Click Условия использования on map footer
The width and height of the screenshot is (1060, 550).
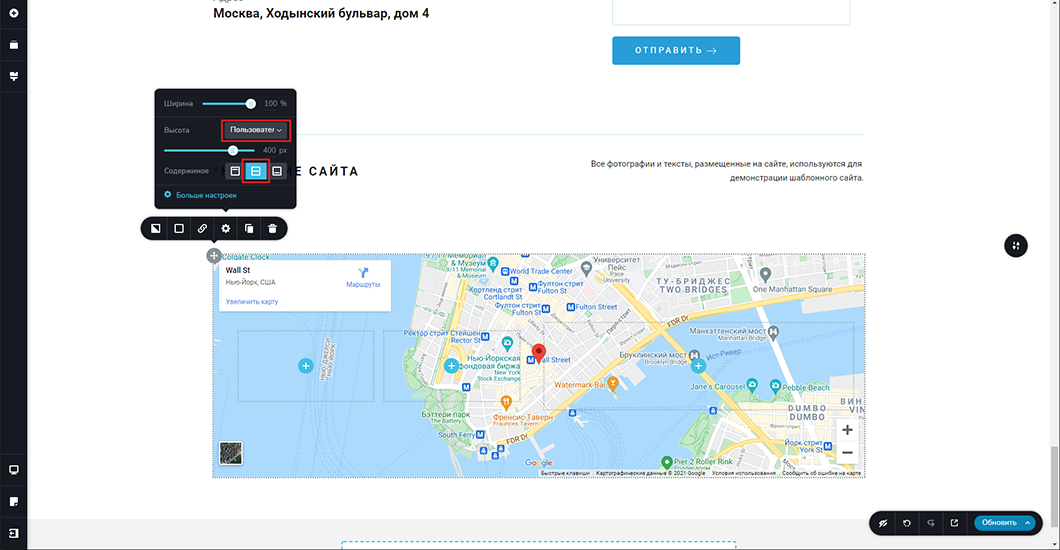[744, 474]
